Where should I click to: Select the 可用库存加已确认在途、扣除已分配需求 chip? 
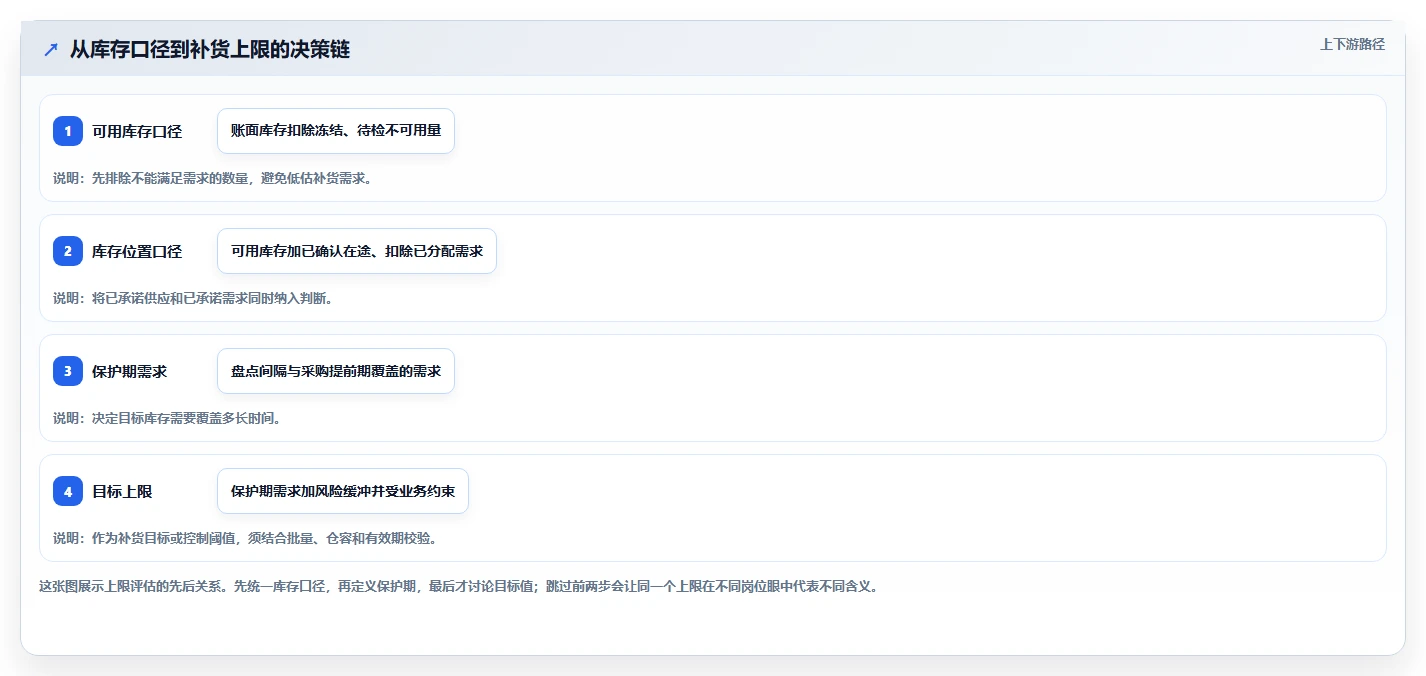tap(357, 251)
